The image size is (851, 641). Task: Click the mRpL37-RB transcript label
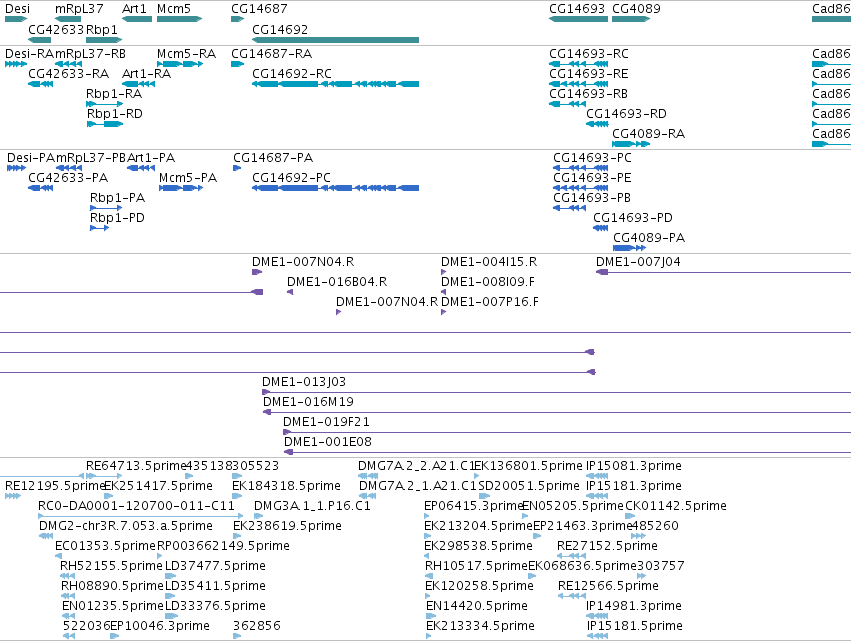(90, 54)
